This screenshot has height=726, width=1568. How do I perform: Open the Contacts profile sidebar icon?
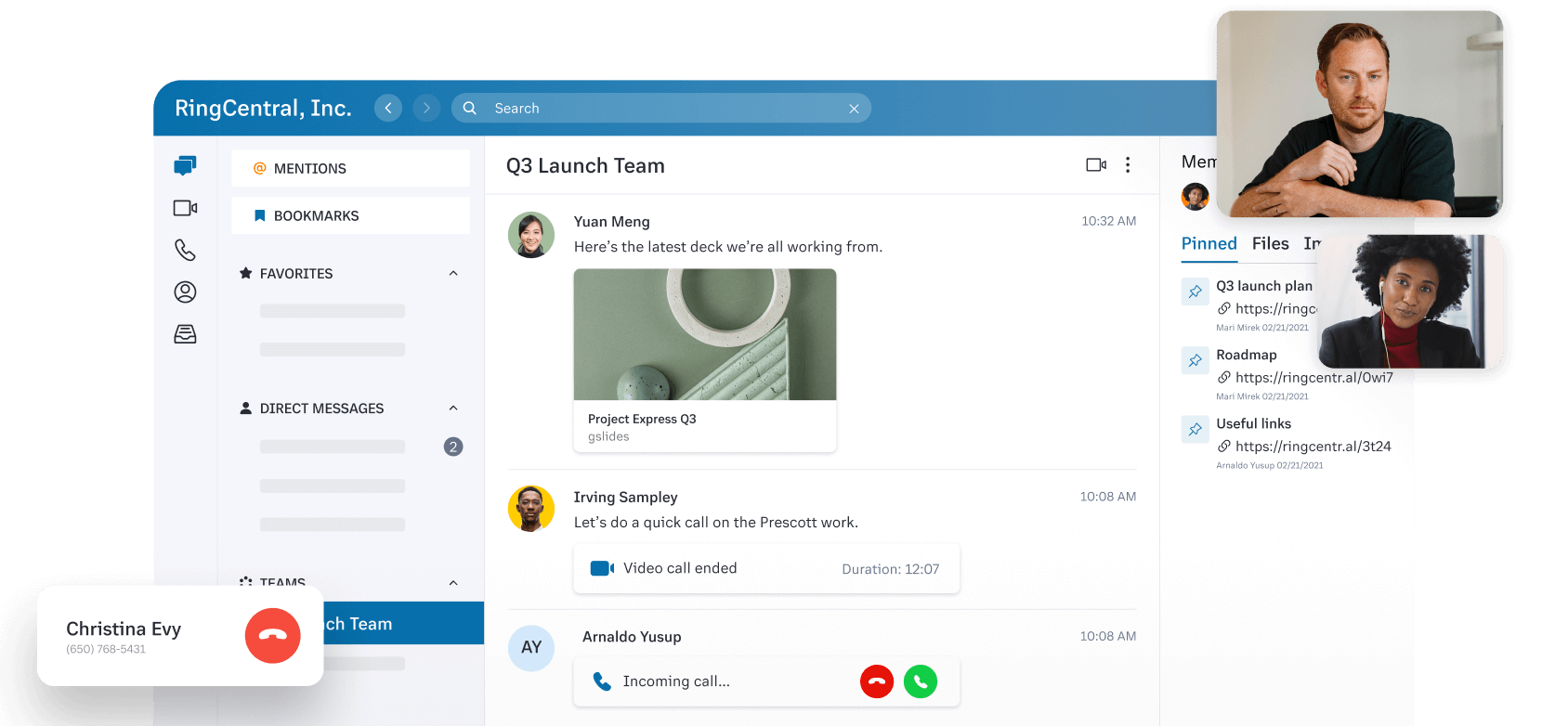click(185, 292)
